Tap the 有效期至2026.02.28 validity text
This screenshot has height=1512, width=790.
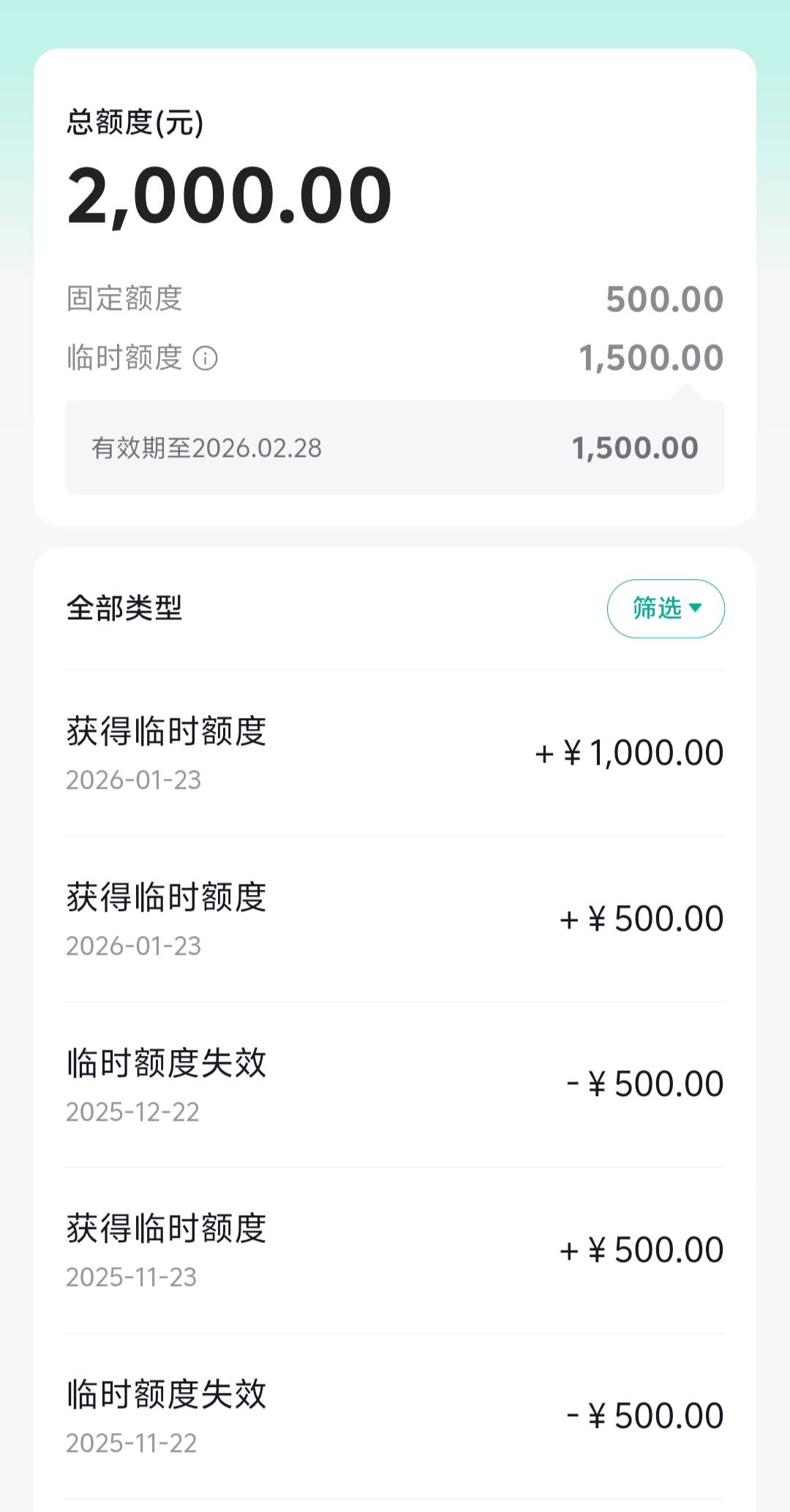[206, 448]
